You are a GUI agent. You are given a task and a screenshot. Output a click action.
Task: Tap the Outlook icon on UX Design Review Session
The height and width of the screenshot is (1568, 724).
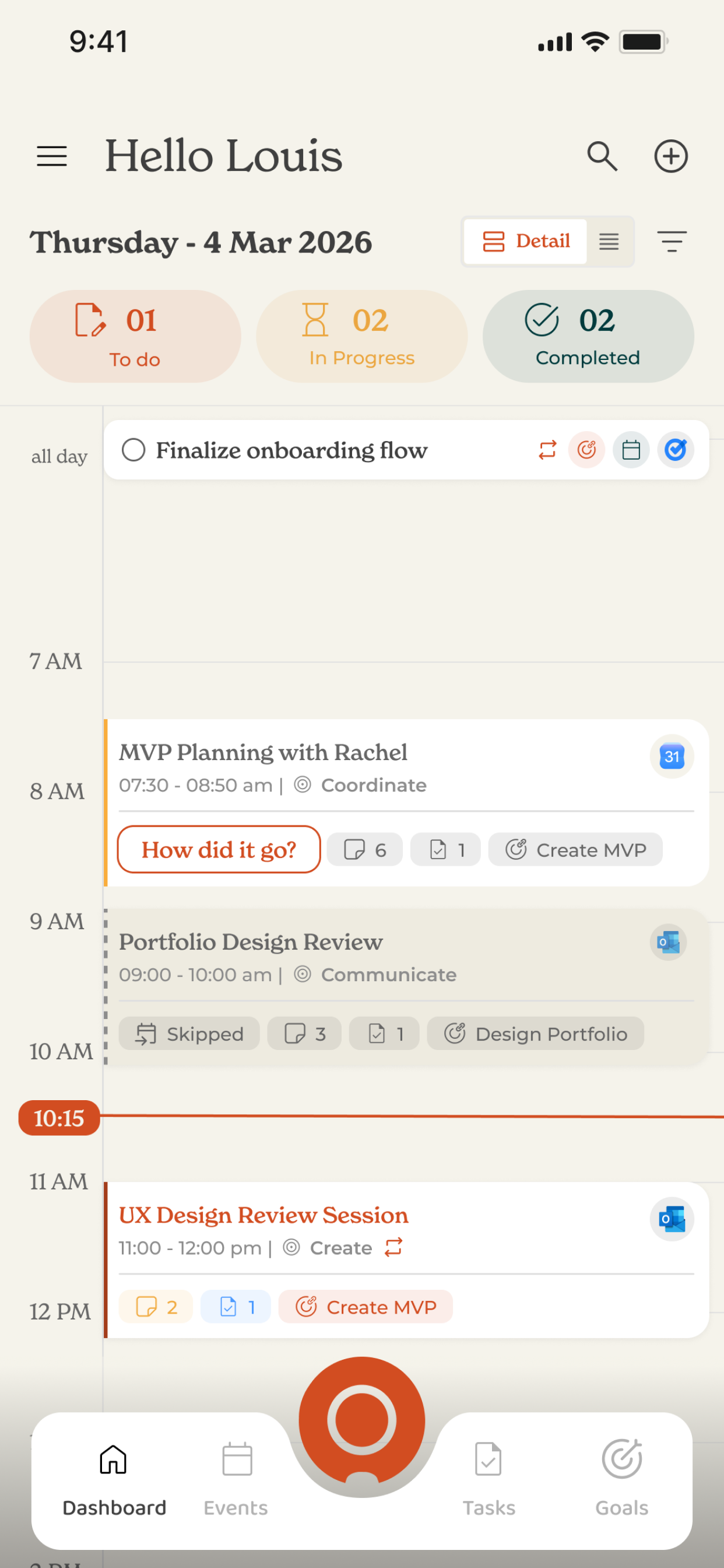(672, 1219)
